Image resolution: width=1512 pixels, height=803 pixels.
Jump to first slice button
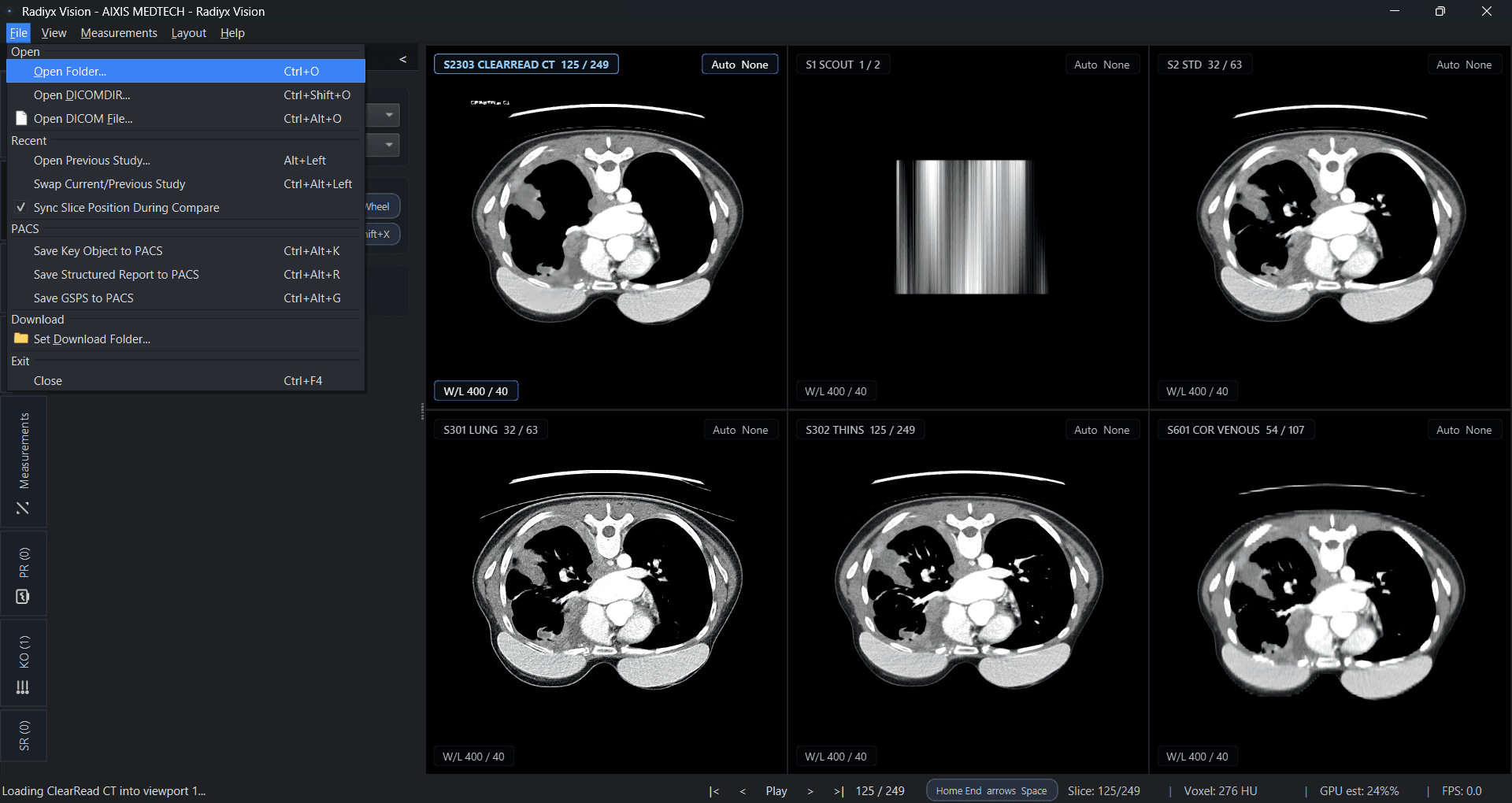pos(713,791)
